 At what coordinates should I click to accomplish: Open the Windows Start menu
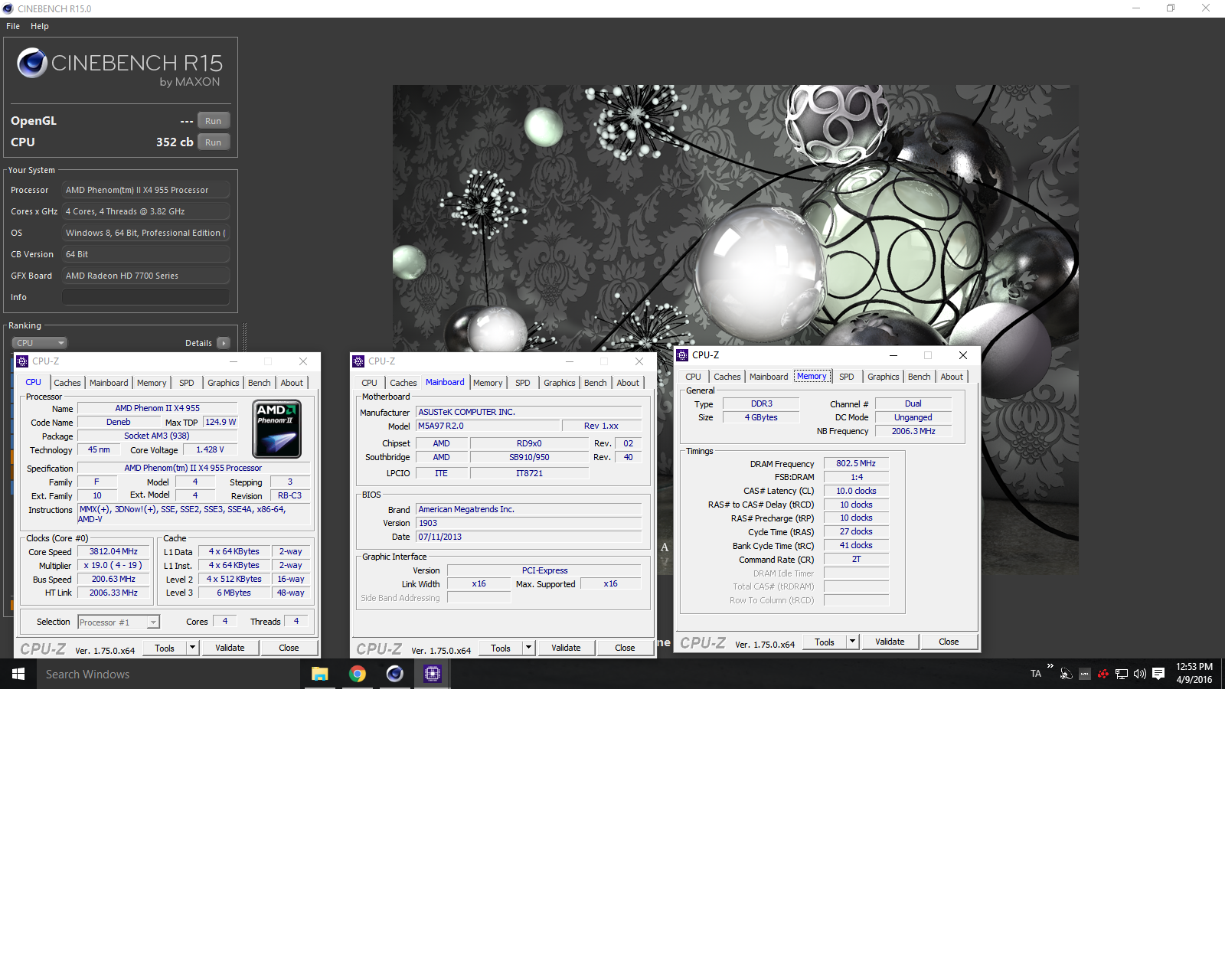[18, 674]
